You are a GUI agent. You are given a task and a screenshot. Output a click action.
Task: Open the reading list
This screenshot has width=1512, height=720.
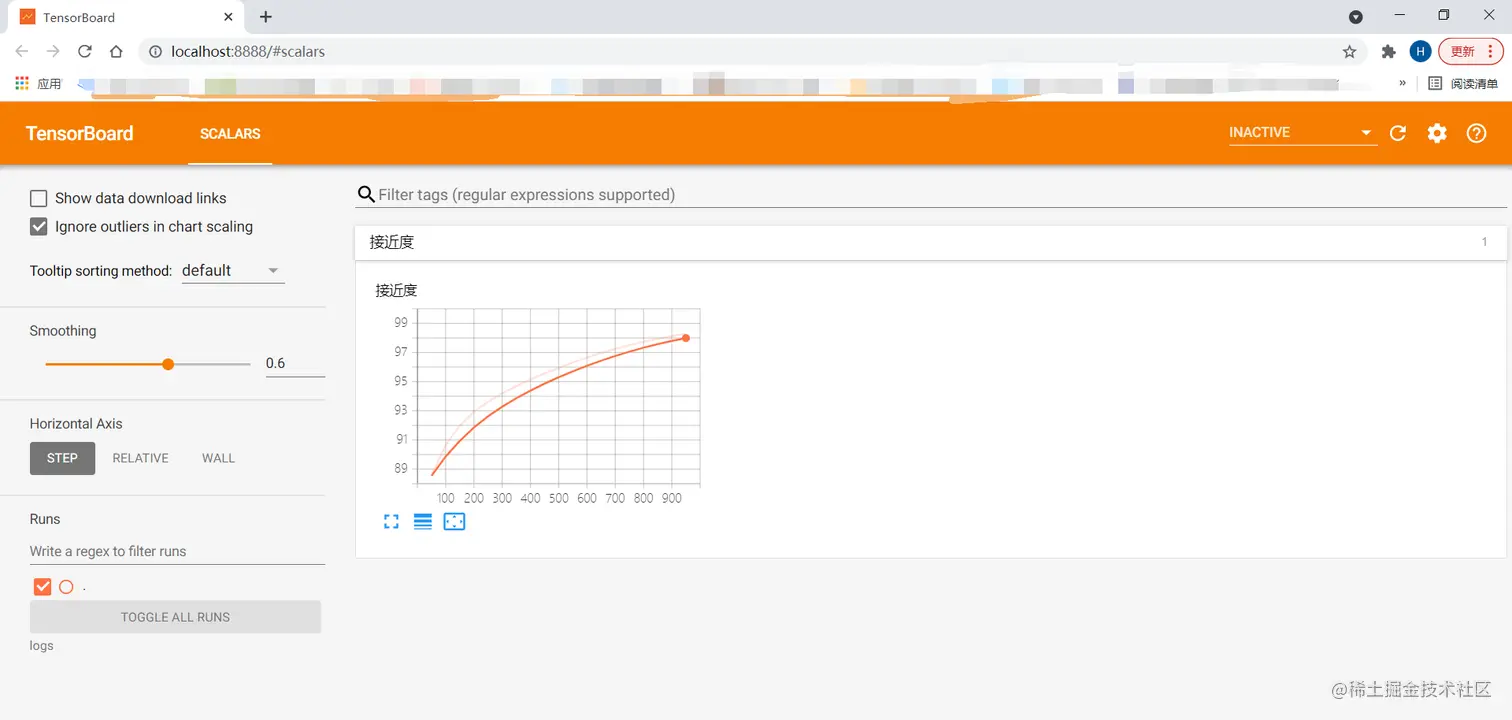pyautogui.click(x=1463, y=84)
